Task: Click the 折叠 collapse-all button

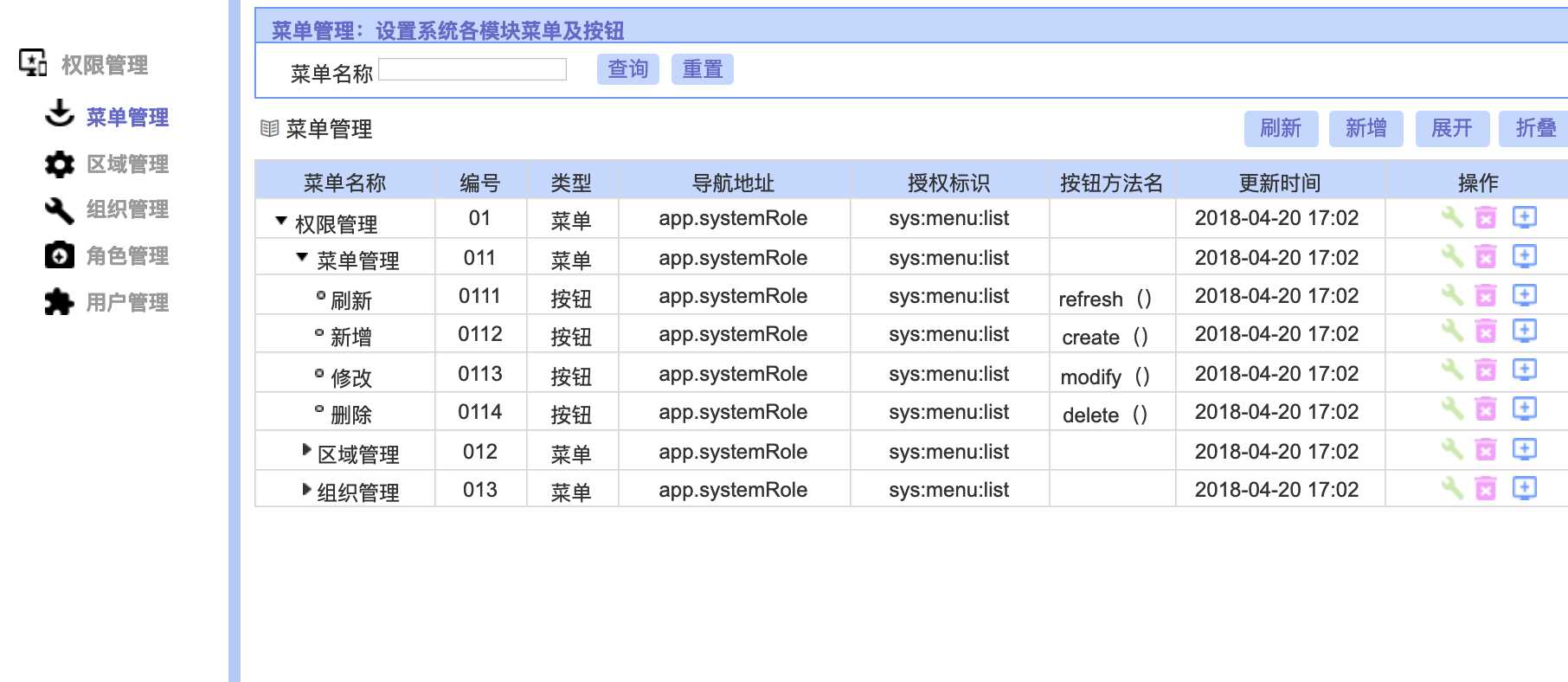Action: [x=1533, y=129]
